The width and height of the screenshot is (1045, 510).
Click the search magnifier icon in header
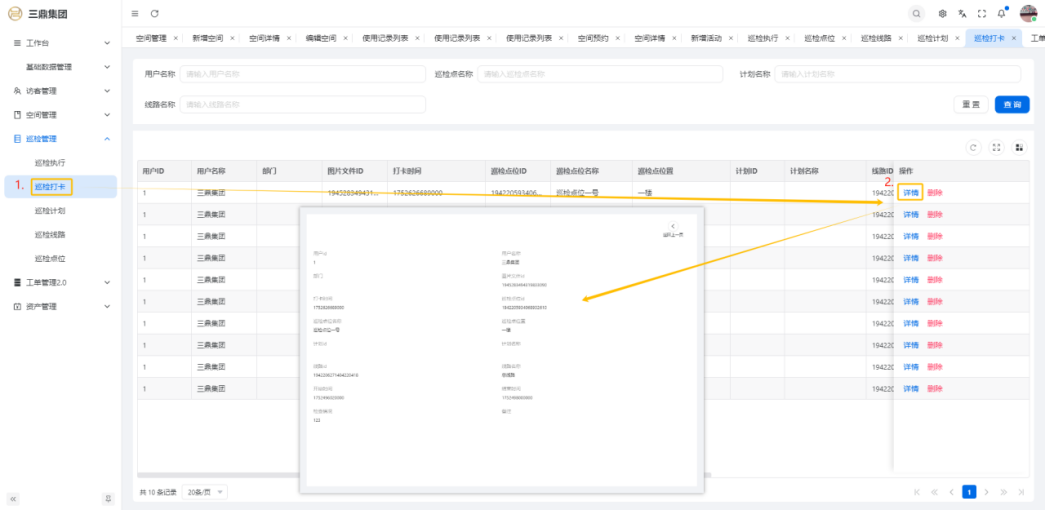tap(917, 13)
